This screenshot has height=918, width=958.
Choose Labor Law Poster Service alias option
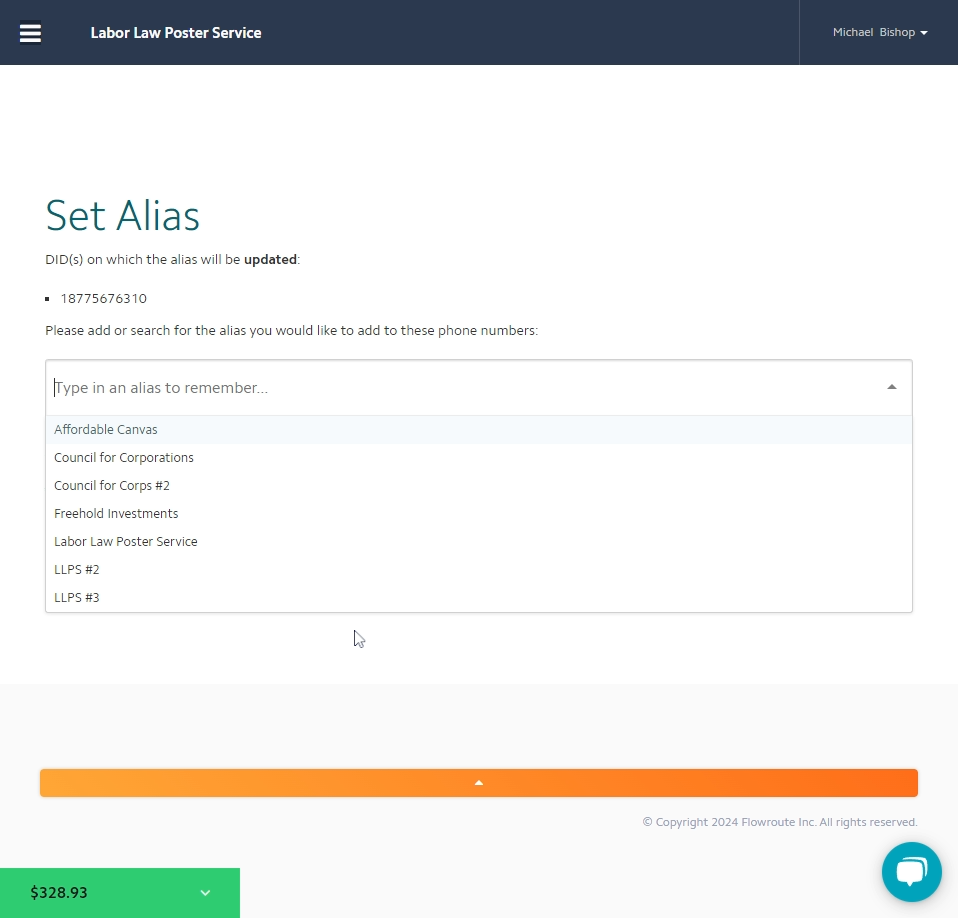tap(126, 542)
